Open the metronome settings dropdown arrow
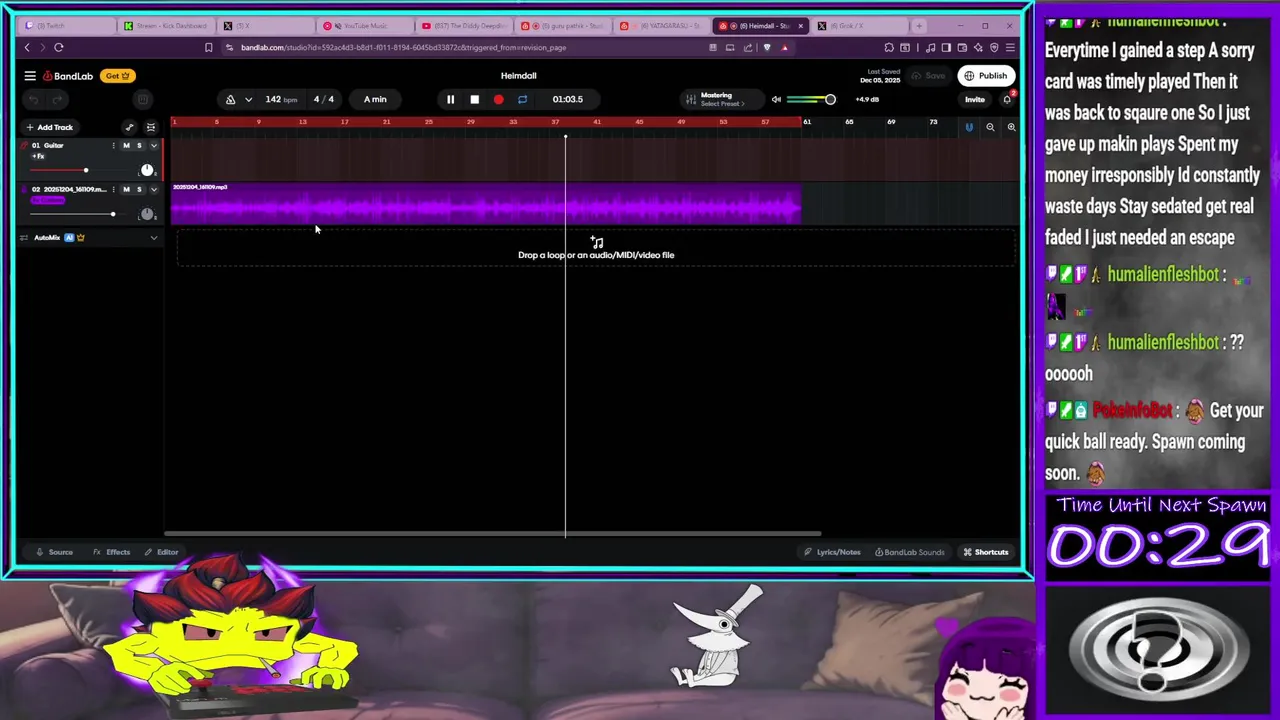Screen dimensions: 1280x720 [x=248, y=99]
